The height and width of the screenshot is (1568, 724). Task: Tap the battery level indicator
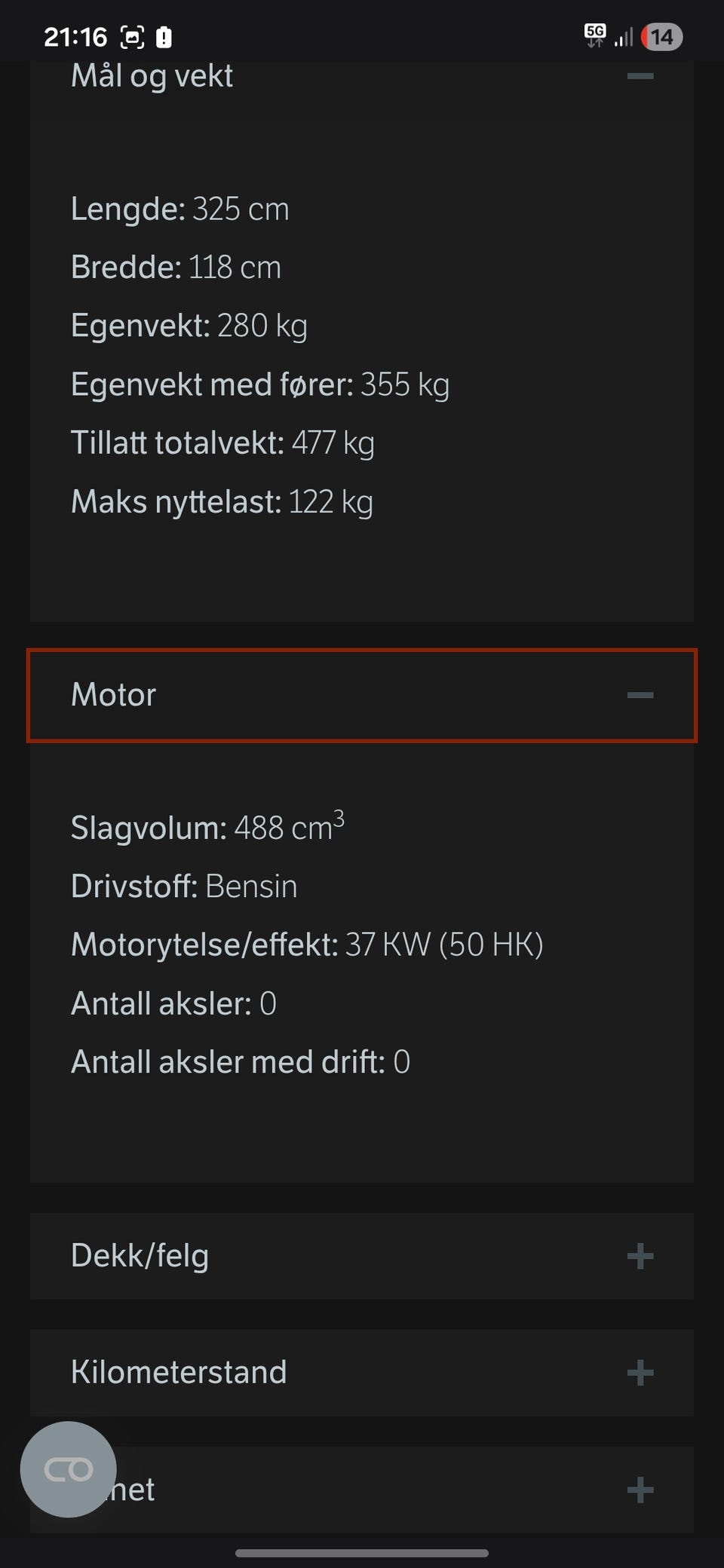click(x=661, y=37)
